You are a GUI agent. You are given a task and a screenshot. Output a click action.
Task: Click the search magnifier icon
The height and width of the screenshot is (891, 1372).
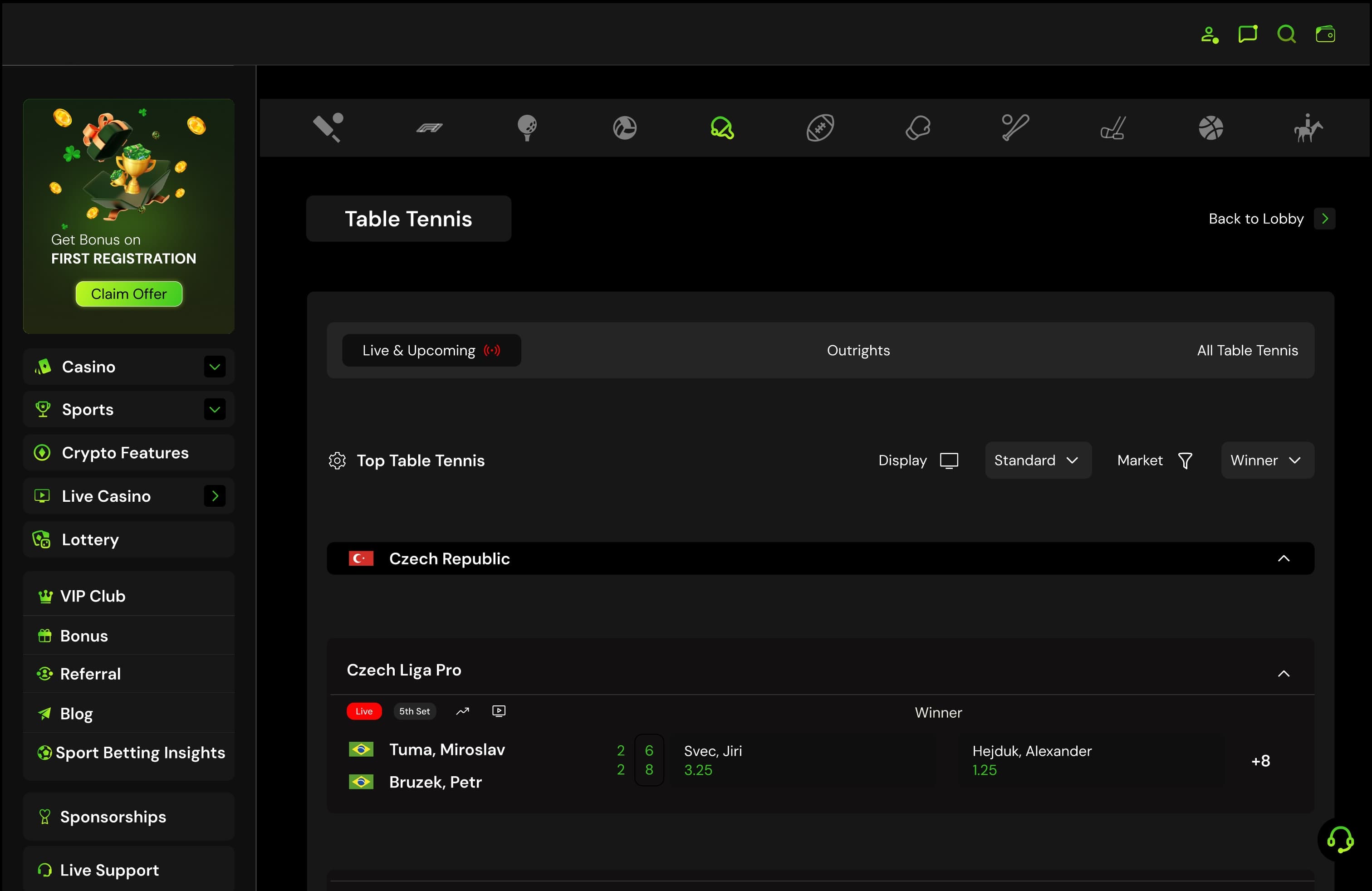[1286, 34]
